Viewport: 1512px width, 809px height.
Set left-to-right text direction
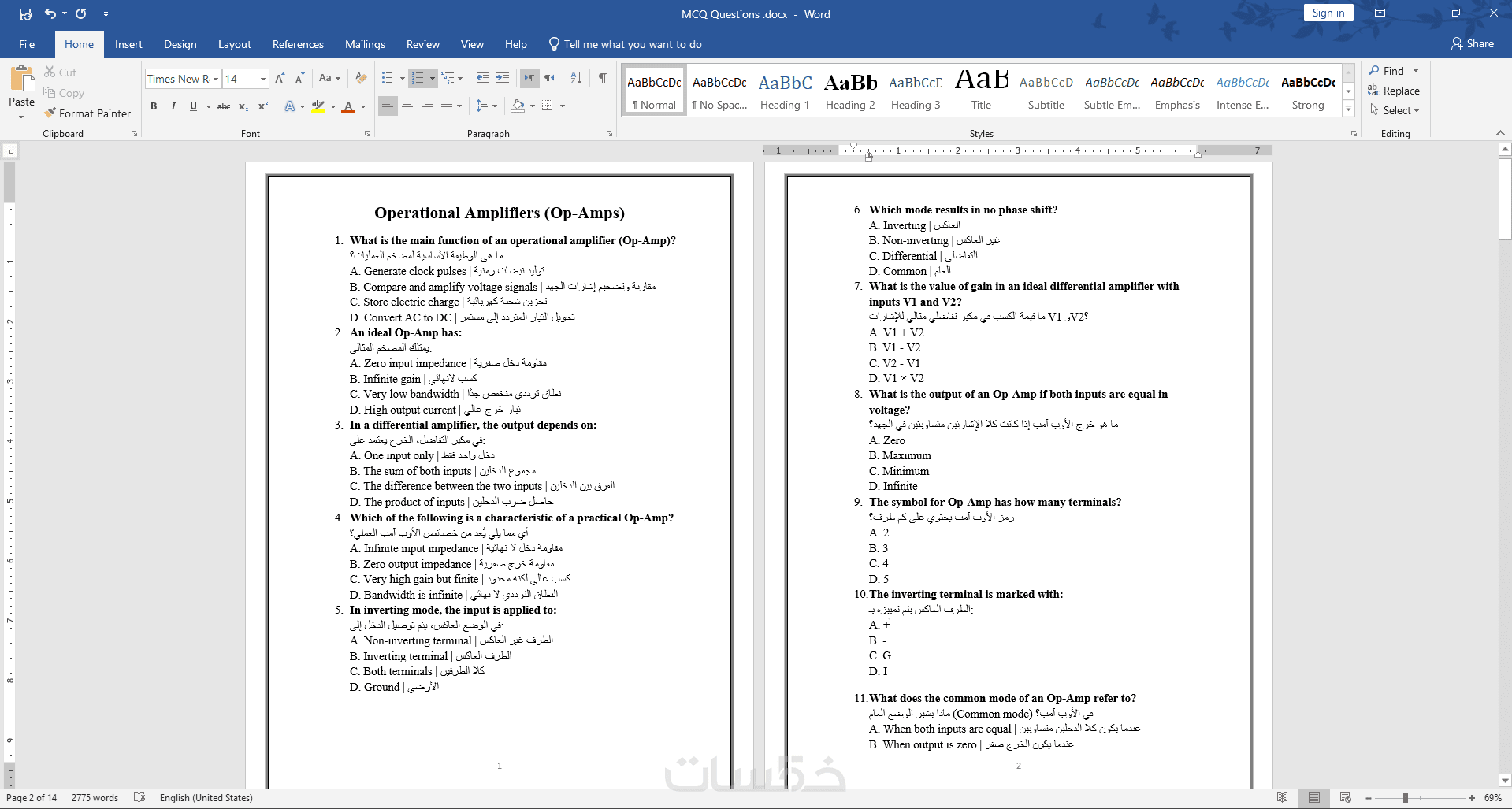click(x=529, y=78)
